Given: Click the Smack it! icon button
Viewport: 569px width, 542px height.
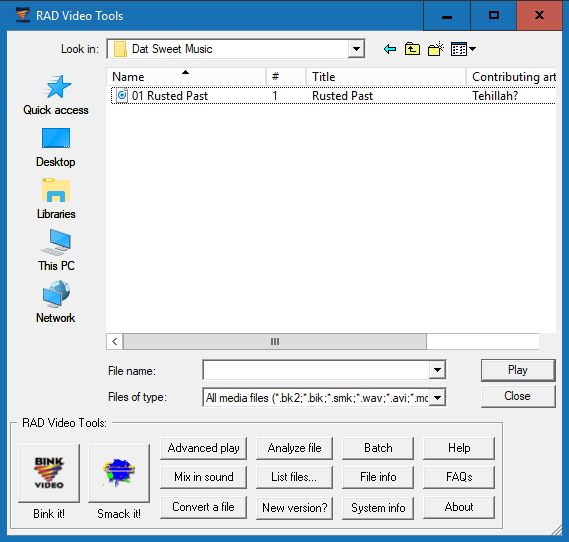Looking at the screenshot, I should coord(119,473).
